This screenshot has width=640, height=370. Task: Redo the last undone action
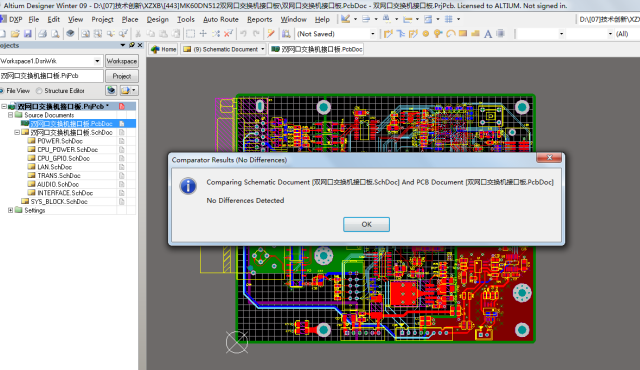[256, 34]
